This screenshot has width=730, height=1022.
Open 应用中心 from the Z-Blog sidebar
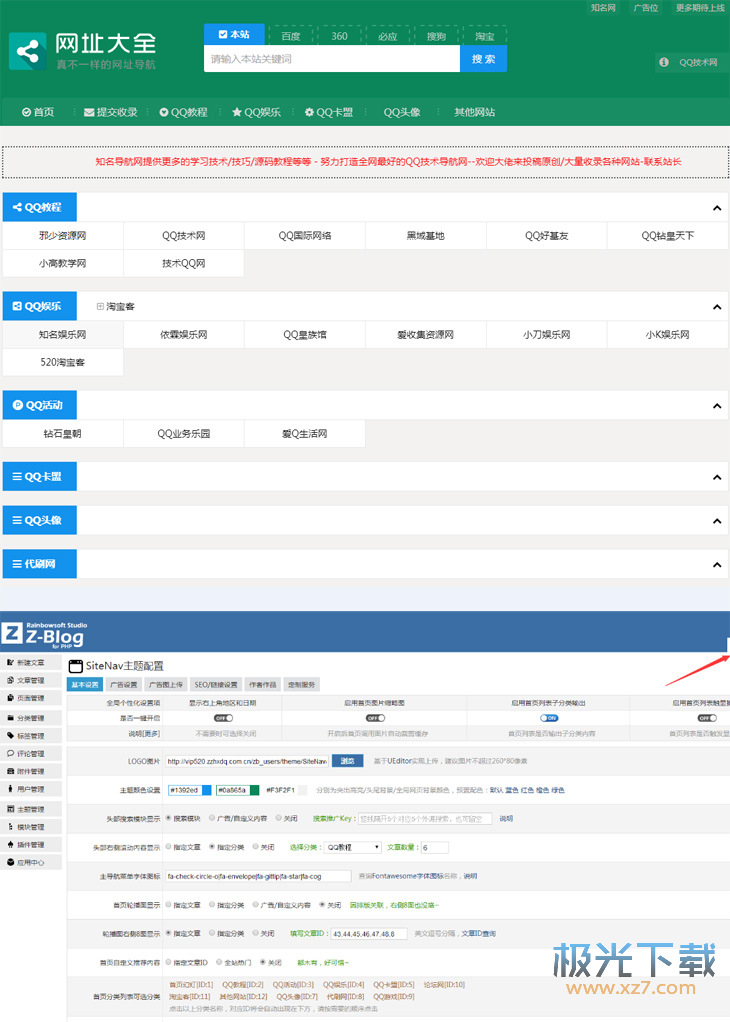click(24, 861)
